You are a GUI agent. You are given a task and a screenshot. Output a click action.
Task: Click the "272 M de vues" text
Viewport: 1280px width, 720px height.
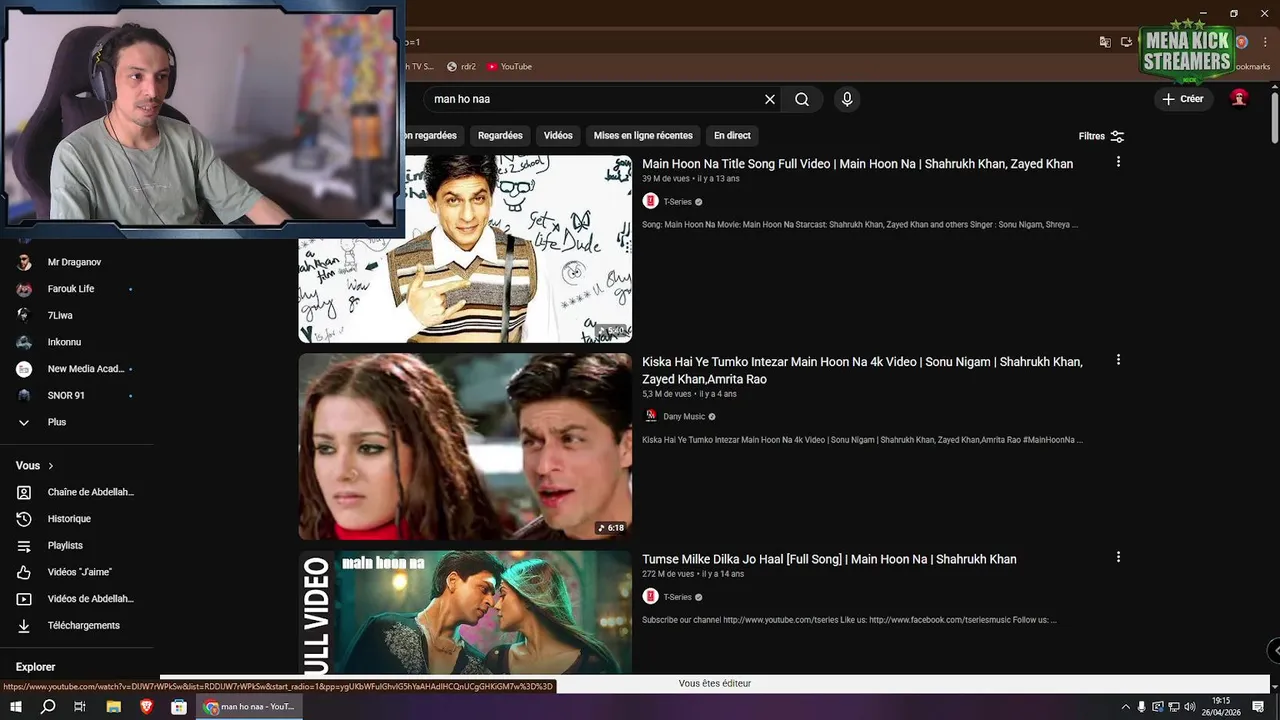point(668,574)
